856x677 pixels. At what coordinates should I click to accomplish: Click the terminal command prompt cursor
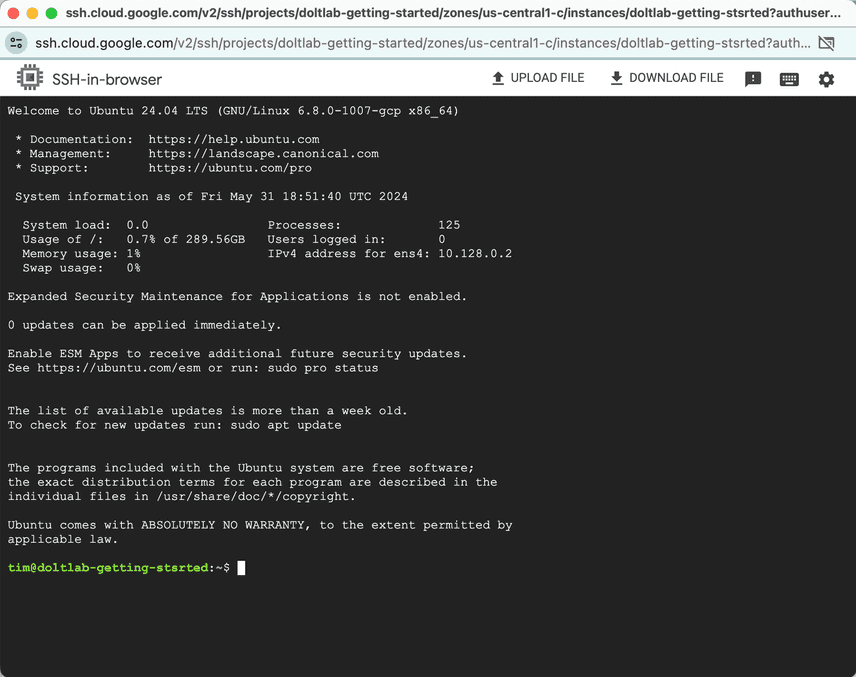[x=241, y=568]
